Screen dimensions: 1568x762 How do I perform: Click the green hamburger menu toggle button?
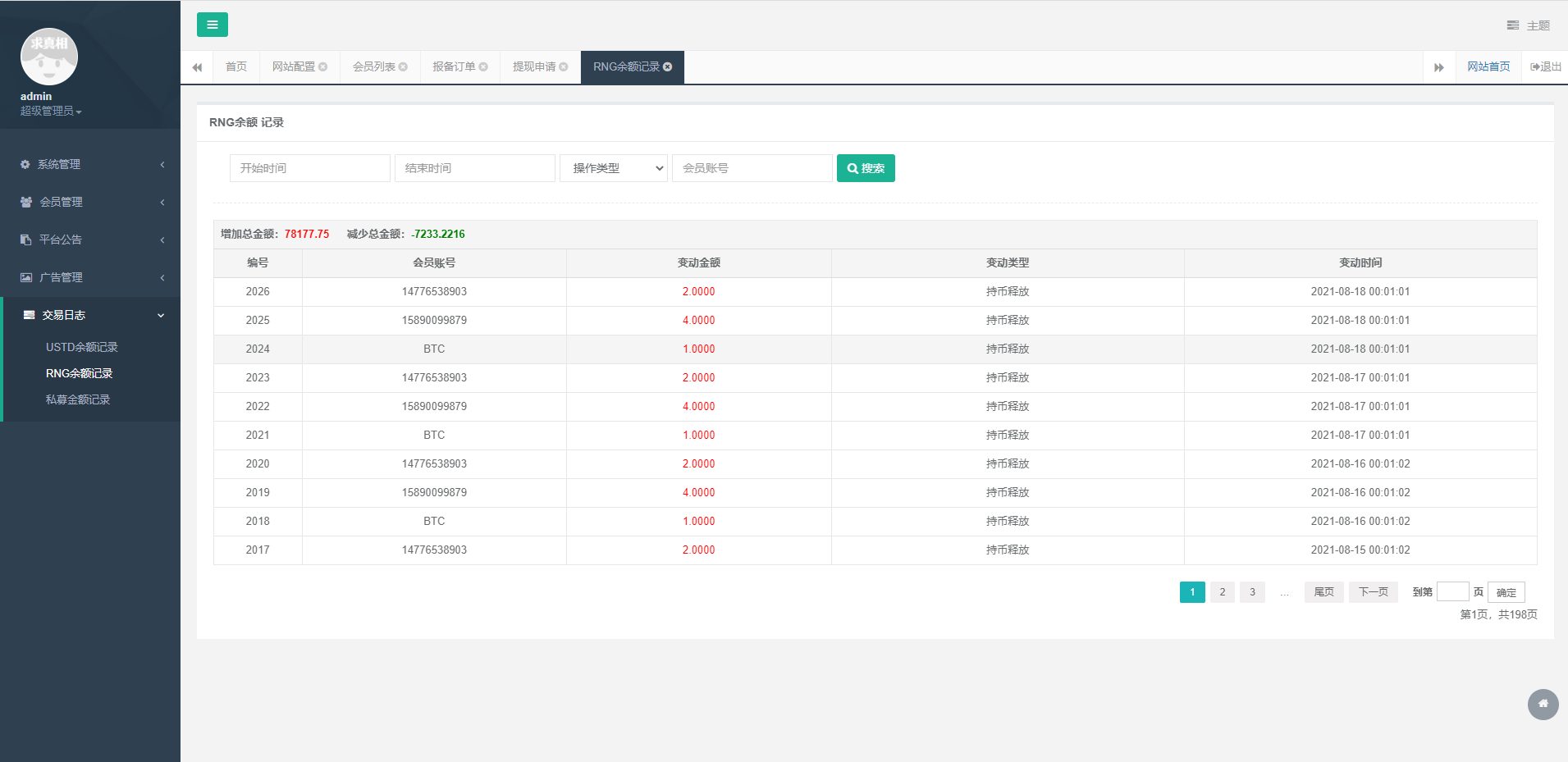pos(212,25)
